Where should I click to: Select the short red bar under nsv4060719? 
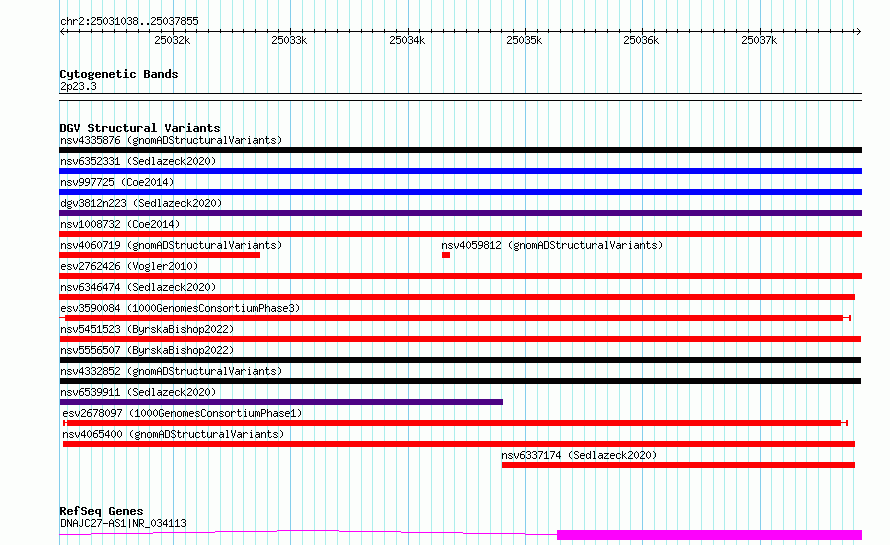pos(159,255)
